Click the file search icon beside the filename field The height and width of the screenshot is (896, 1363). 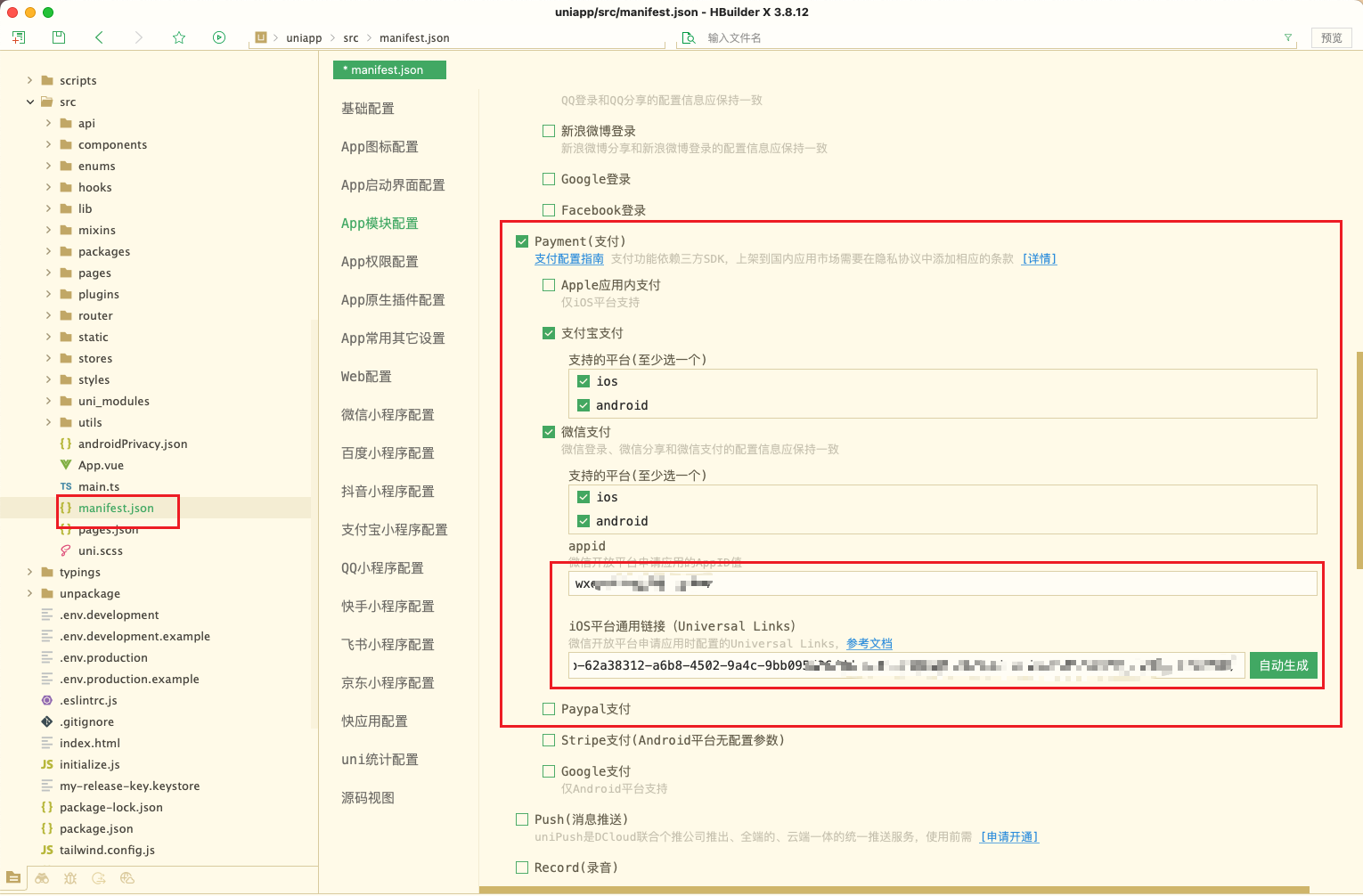tap(689, 37)
